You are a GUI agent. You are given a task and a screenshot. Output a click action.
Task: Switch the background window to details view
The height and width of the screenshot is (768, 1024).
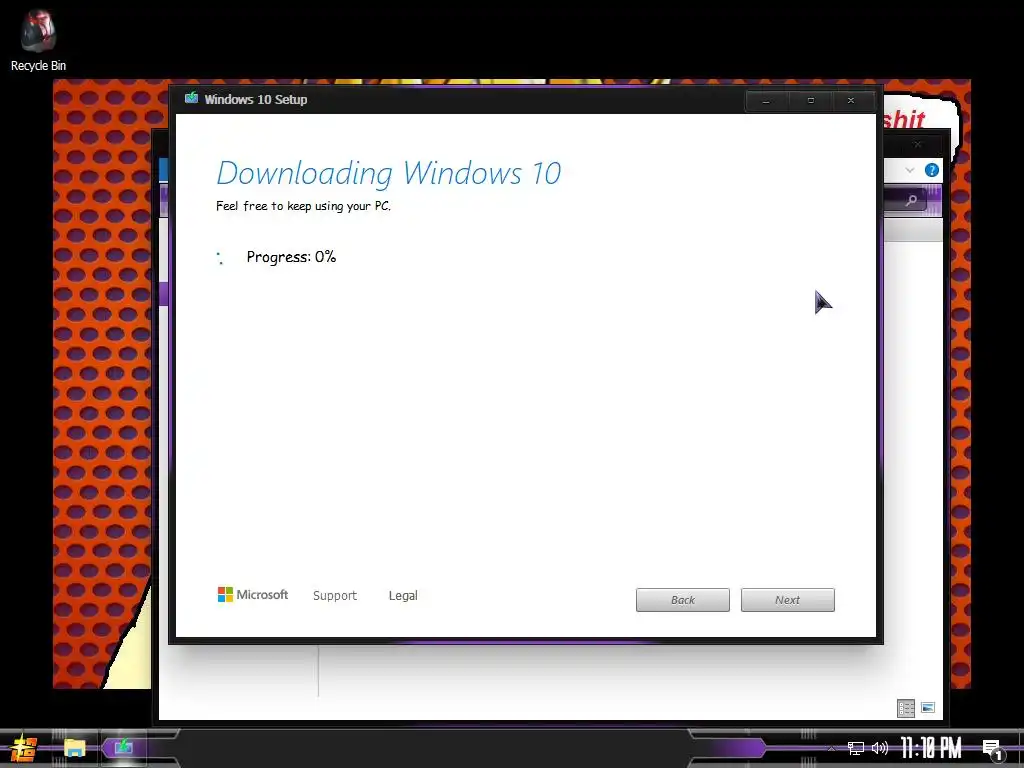pos(906,708)
